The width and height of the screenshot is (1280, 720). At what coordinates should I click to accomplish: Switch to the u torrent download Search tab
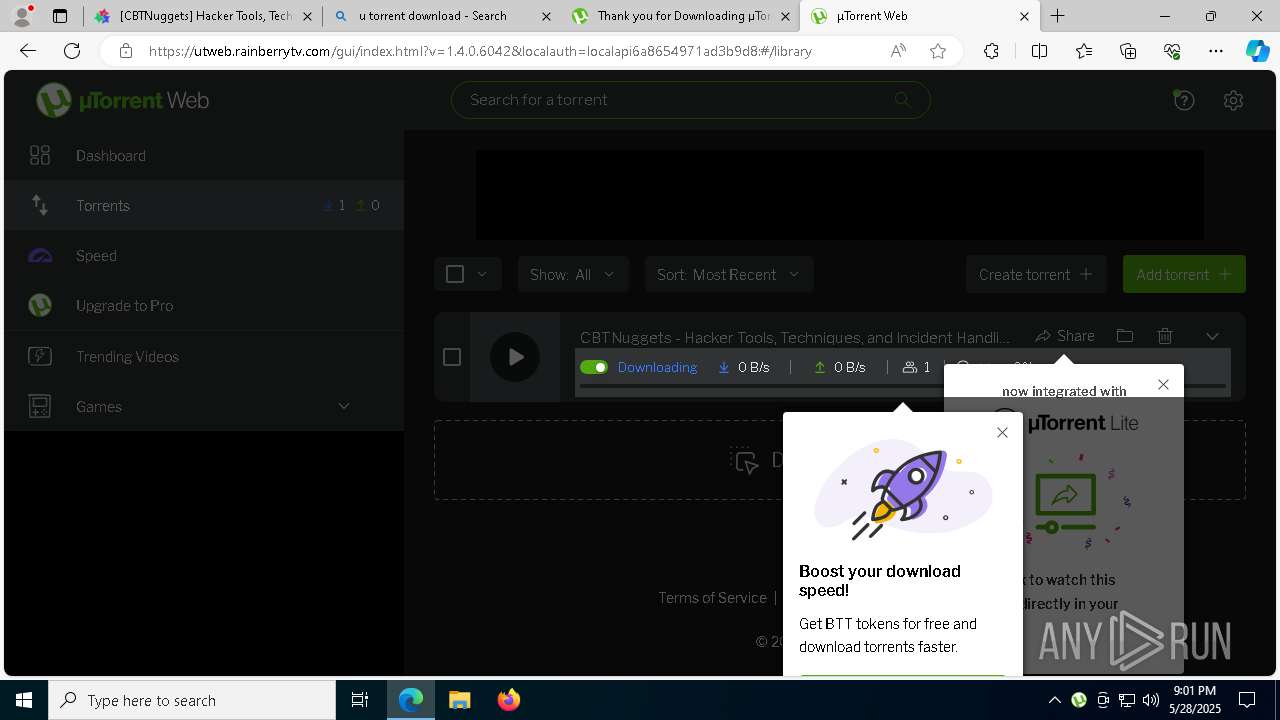click(x=444, y=16)
